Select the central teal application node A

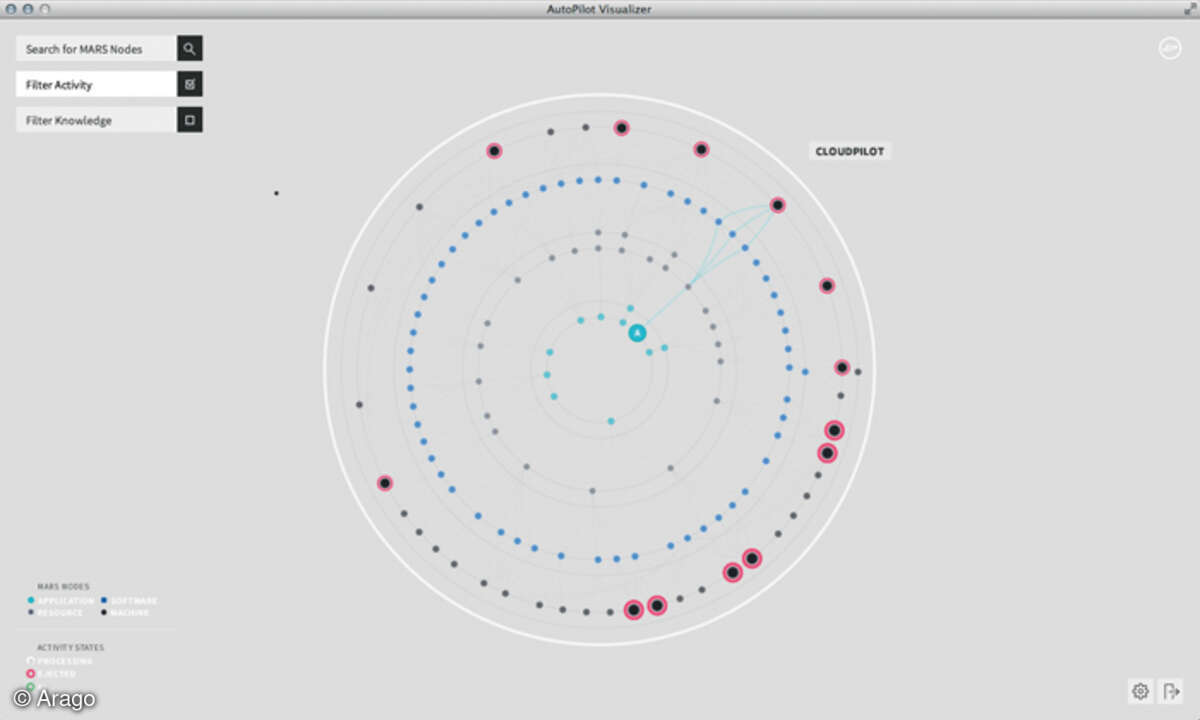coord(637,333)
